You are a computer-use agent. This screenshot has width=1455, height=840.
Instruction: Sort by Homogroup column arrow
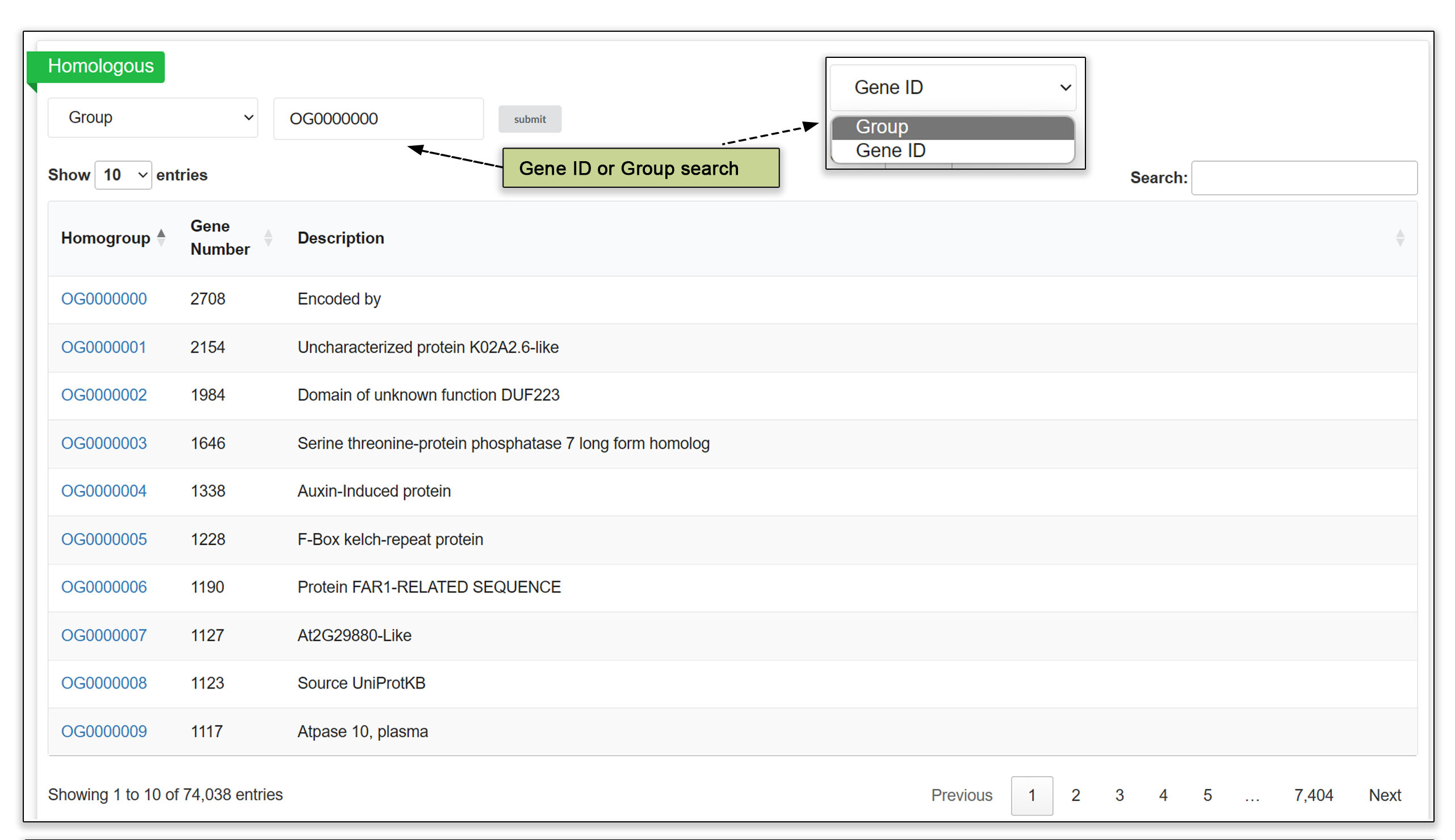click(x=161, y=237)
